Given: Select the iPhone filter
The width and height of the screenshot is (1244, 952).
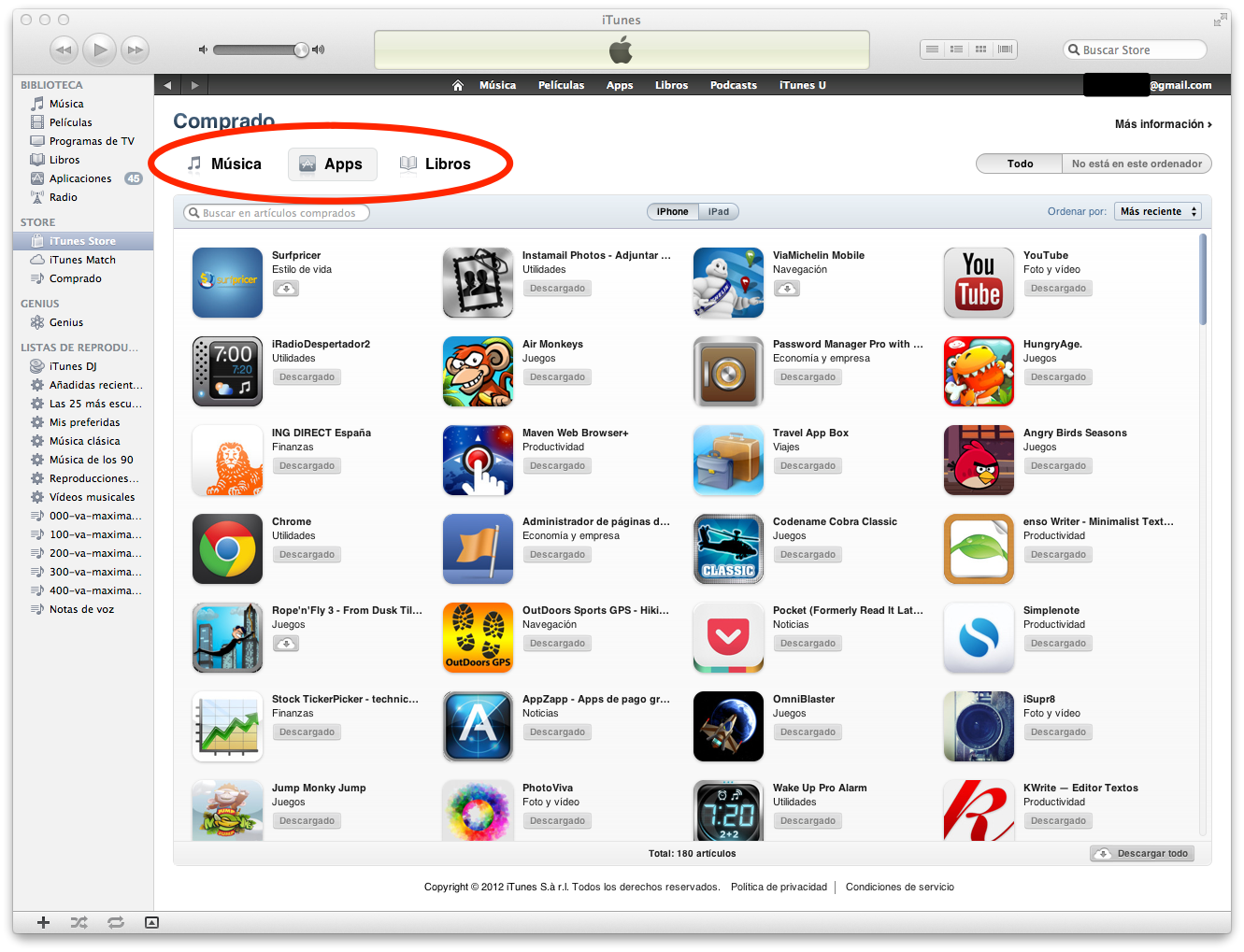Looking at the screenshot, I should point(672,211).
